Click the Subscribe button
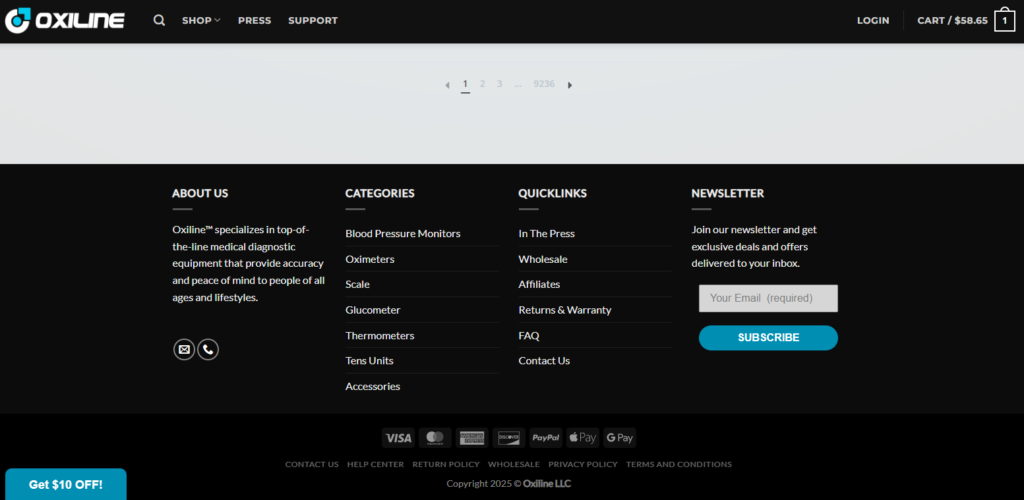The width and height of the screenshot is (1024, 500). (x=768, y=337)
